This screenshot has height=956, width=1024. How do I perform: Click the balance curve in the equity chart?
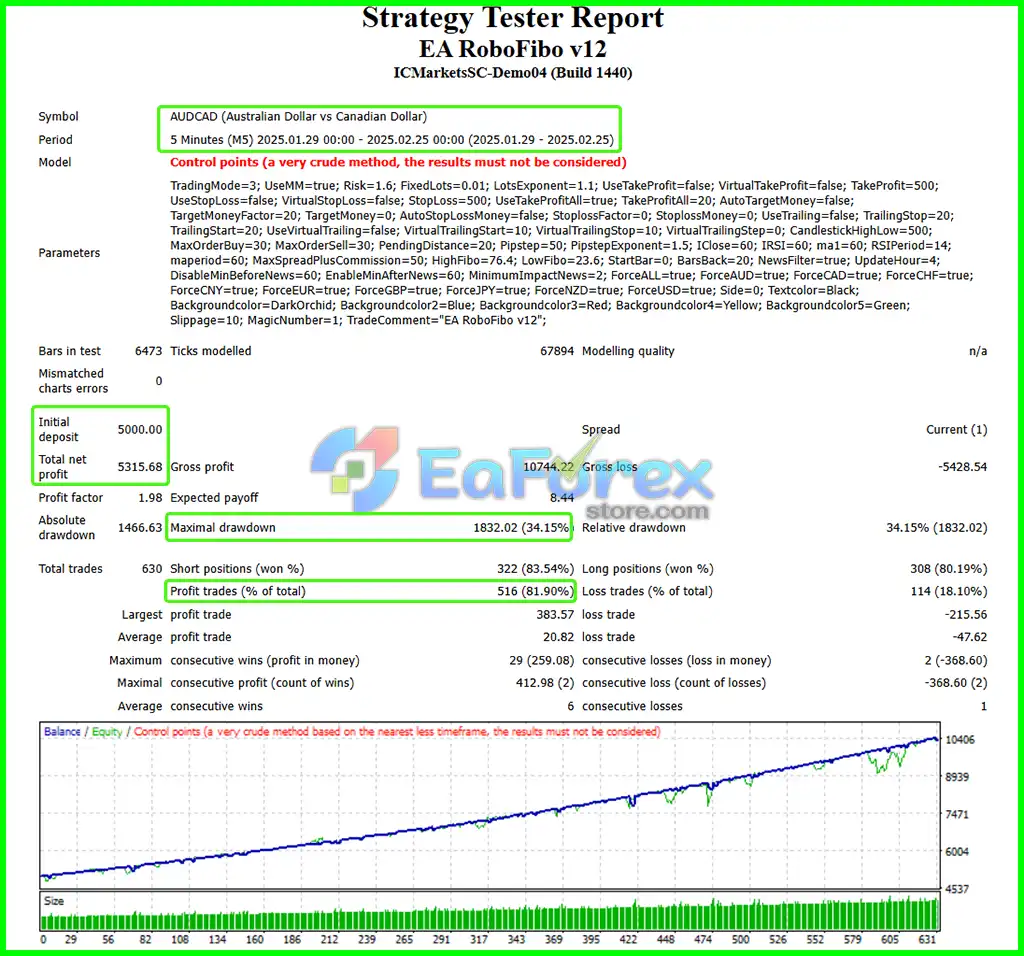point(490,820)
